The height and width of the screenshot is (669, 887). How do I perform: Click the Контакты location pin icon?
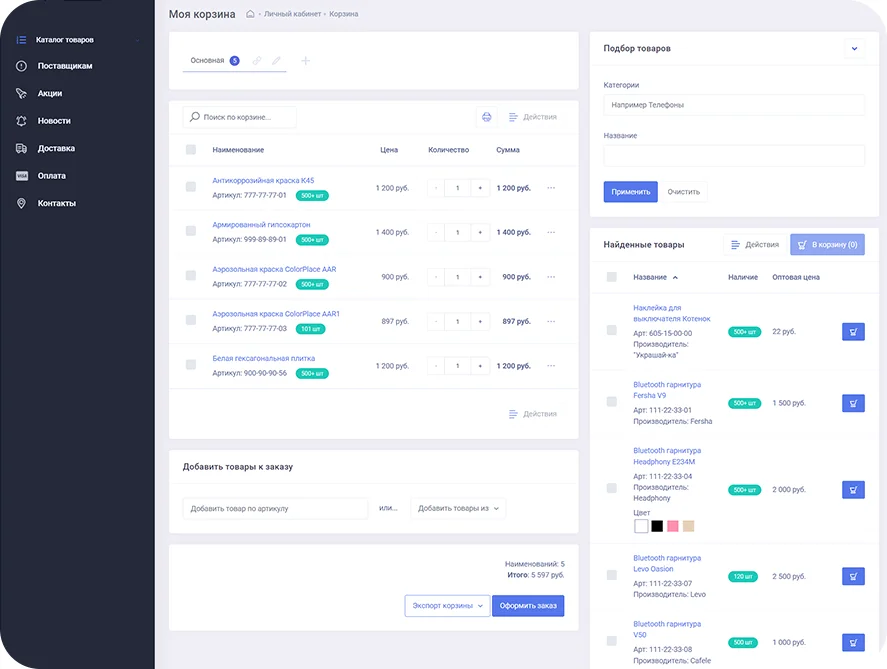21,203
